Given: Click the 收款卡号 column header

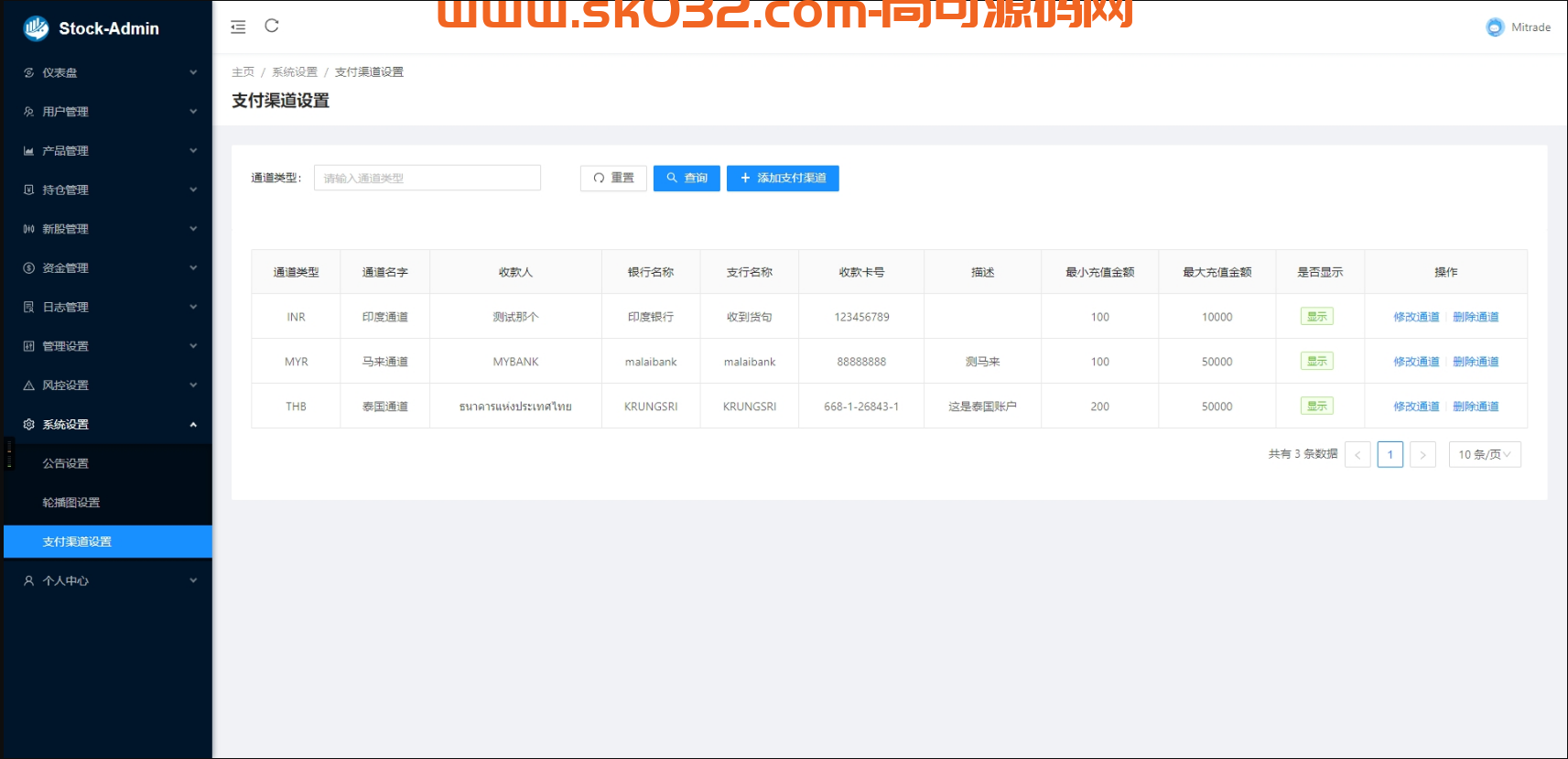Looking at the screenshot, I should [861, 272].
